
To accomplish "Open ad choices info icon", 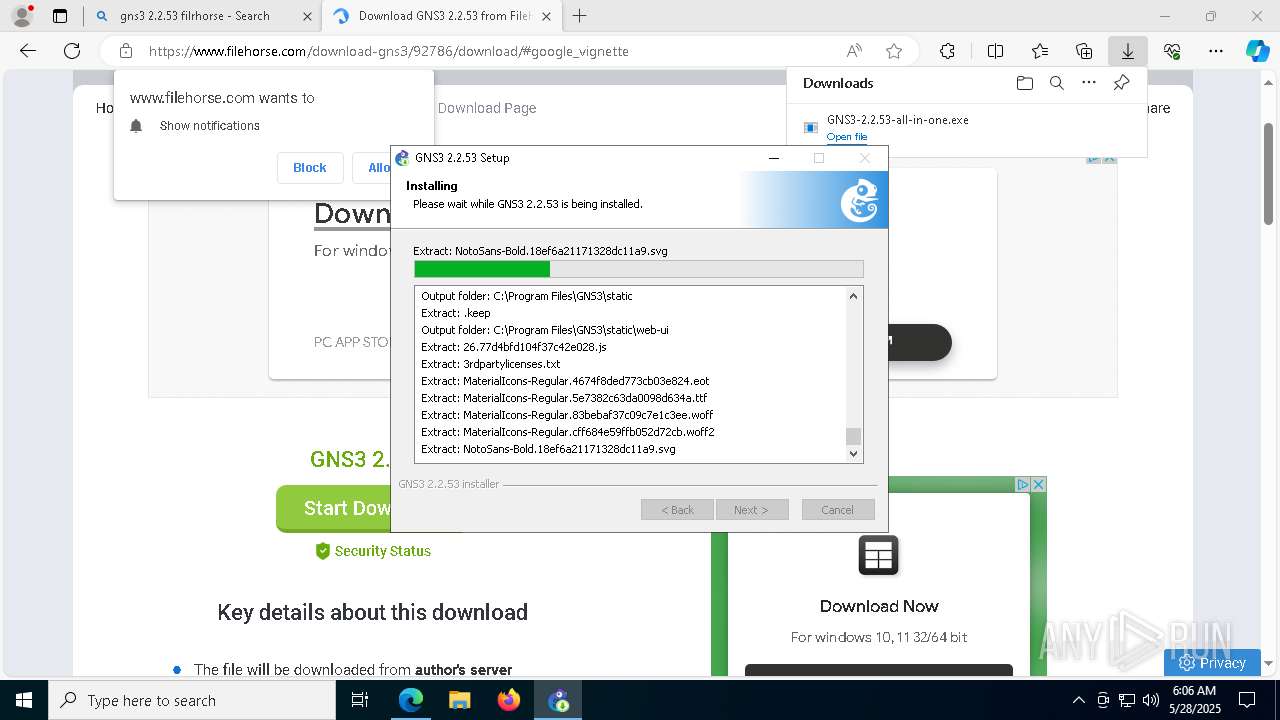I will [x=1023, y=484].
